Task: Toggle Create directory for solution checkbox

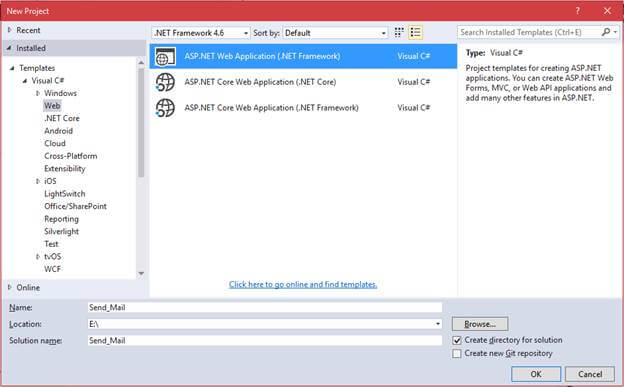Action: coord(457,340)
